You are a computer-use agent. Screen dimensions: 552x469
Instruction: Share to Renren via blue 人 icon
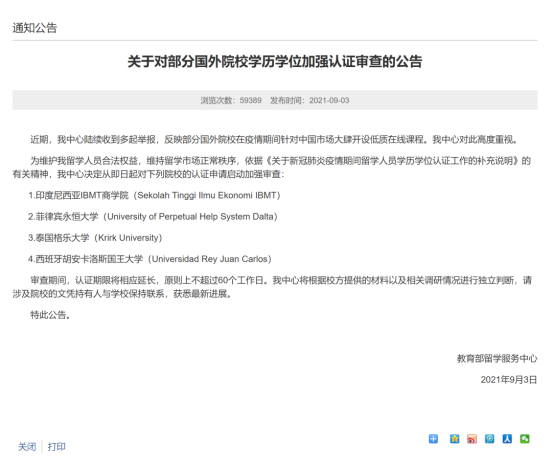pyautogui.click(x=507, y=439)
